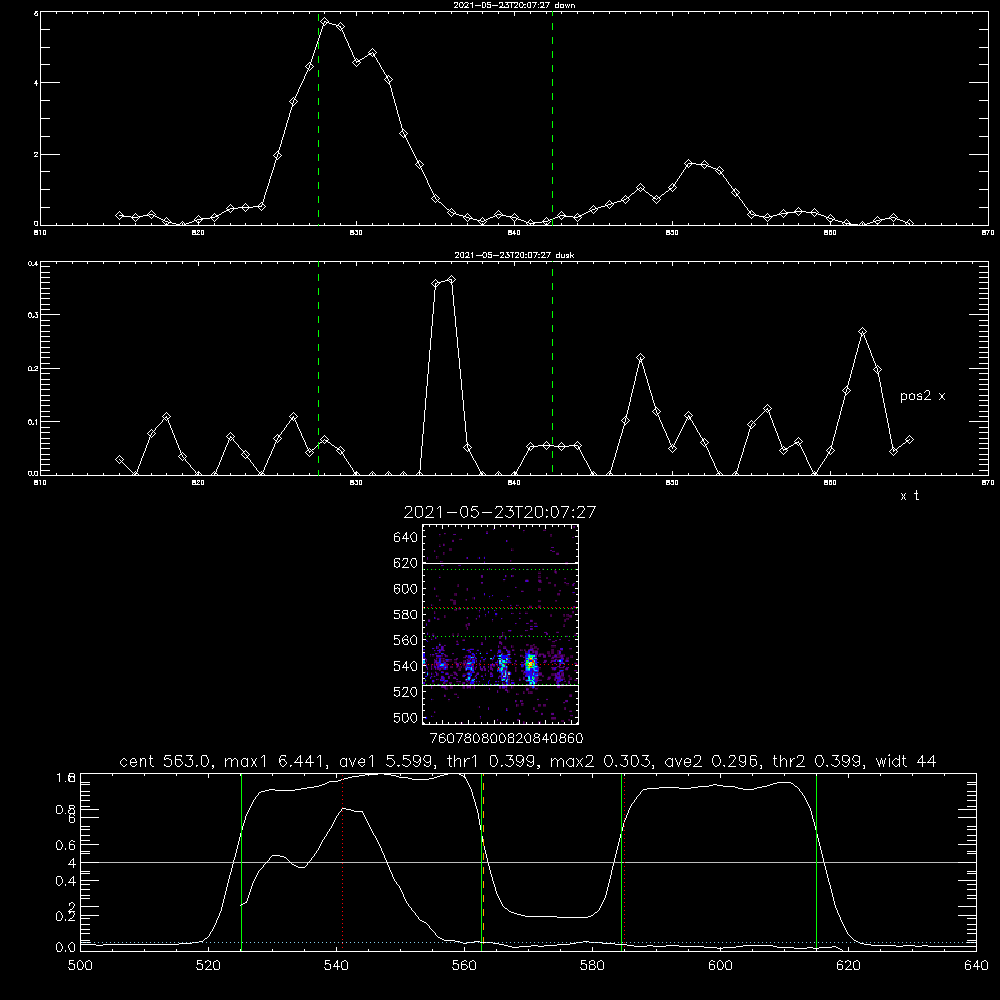Click the '500' label on bottom plot x-axis
The height and width of the screenshot is (1000, 1000).
click(x=80, y=966)
